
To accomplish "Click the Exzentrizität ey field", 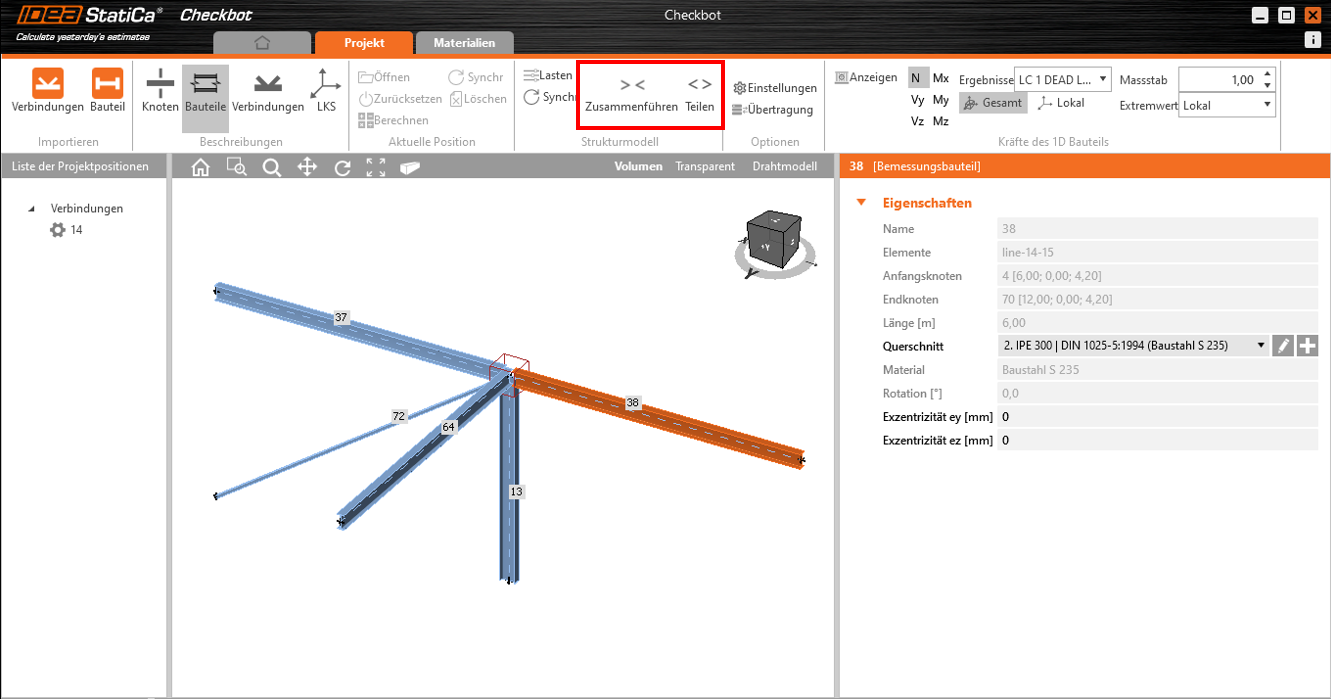I will click(x=1158, y=417).
